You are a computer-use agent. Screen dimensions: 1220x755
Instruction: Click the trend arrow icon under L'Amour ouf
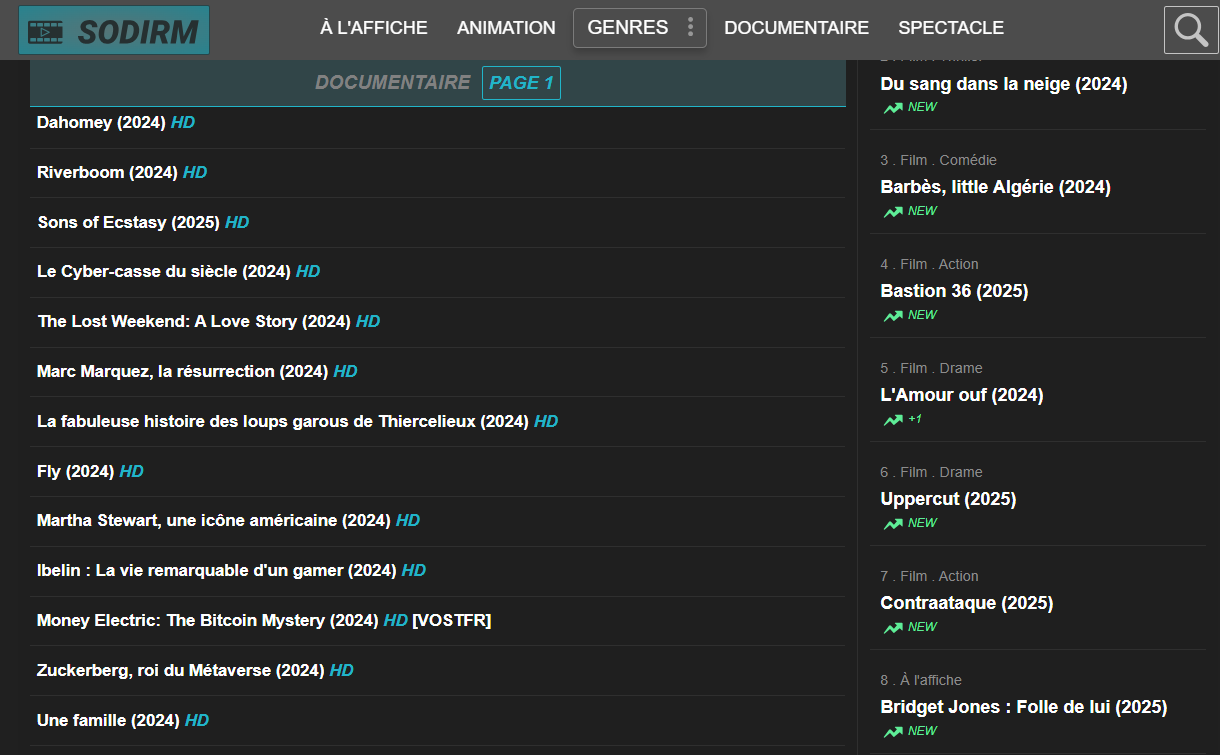pos(889,419)
